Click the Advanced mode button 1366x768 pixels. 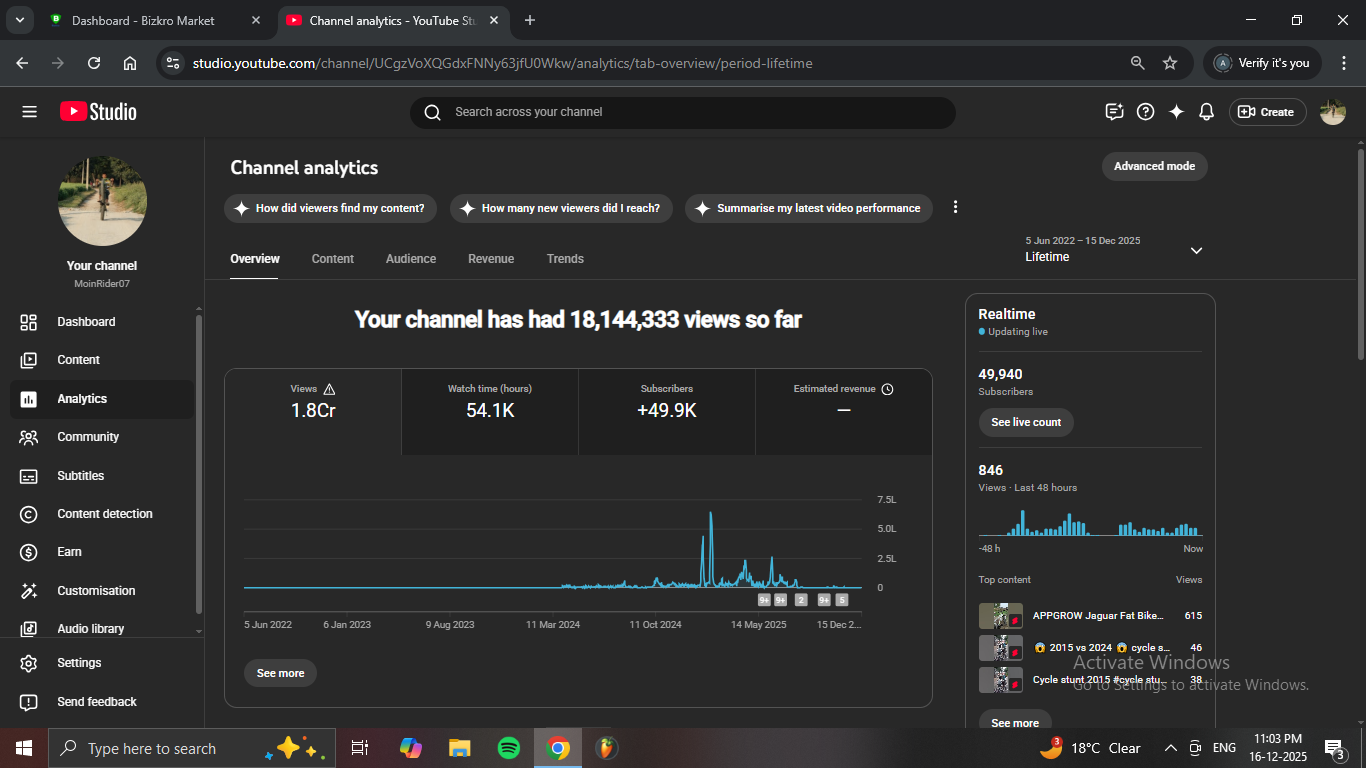point(1154,166)
